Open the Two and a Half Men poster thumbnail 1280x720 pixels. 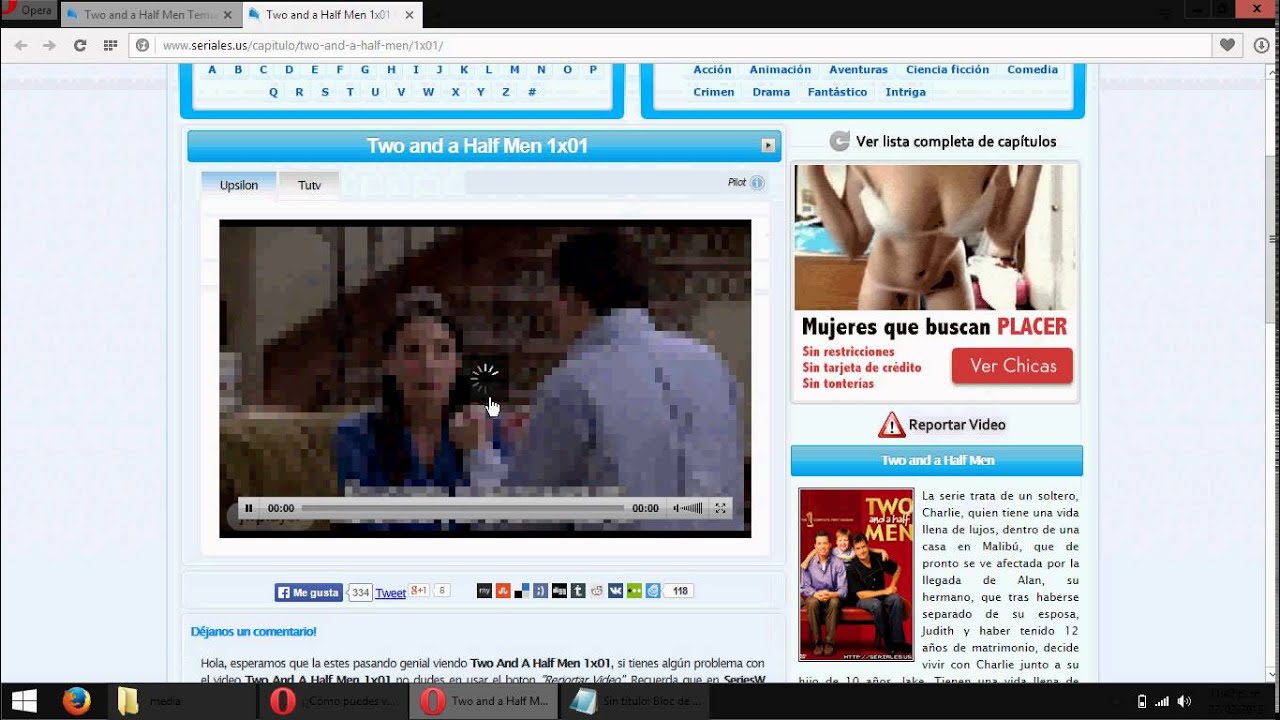click(856, 574)
